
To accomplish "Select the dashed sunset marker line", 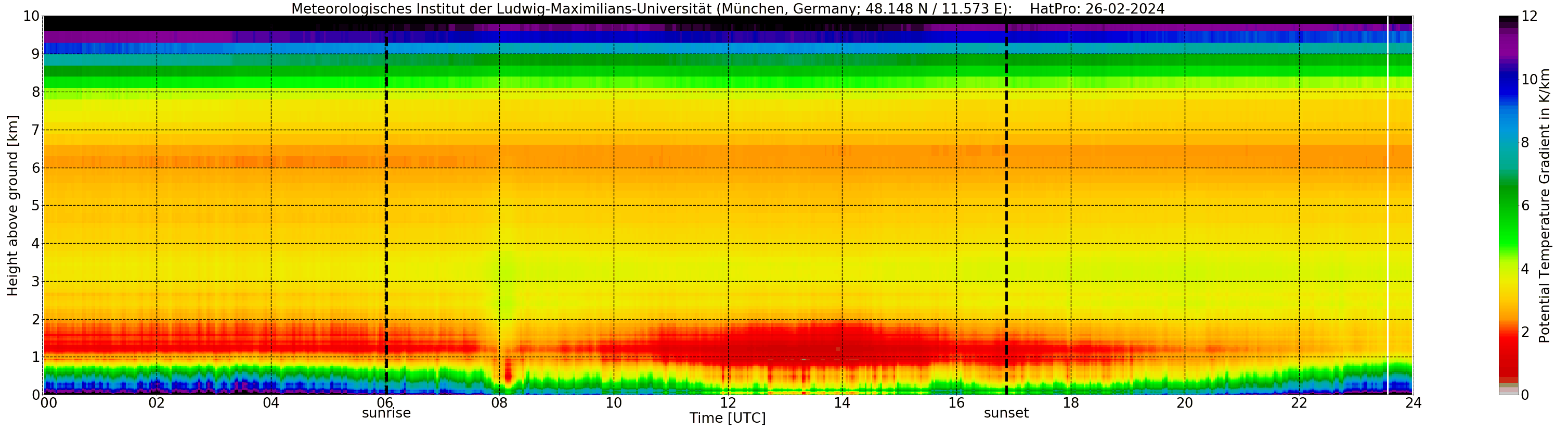I will pyautogui.click(x=1006, y=205).
